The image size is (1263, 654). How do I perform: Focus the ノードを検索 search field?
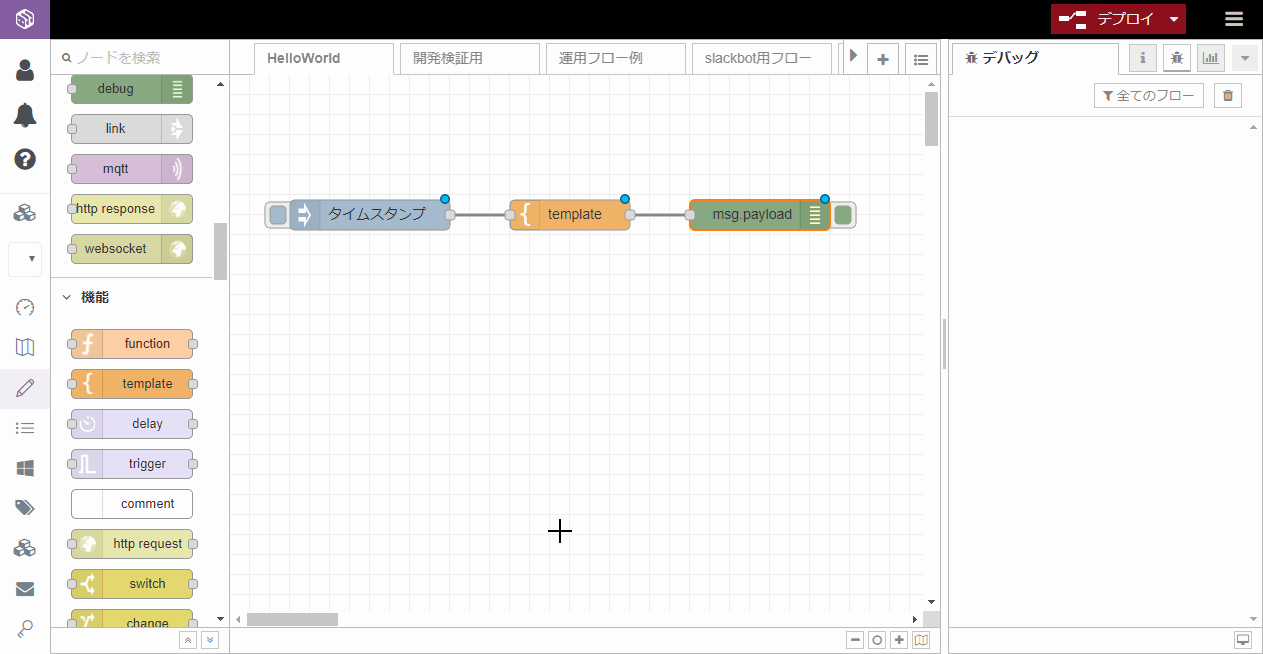point(140,58)
